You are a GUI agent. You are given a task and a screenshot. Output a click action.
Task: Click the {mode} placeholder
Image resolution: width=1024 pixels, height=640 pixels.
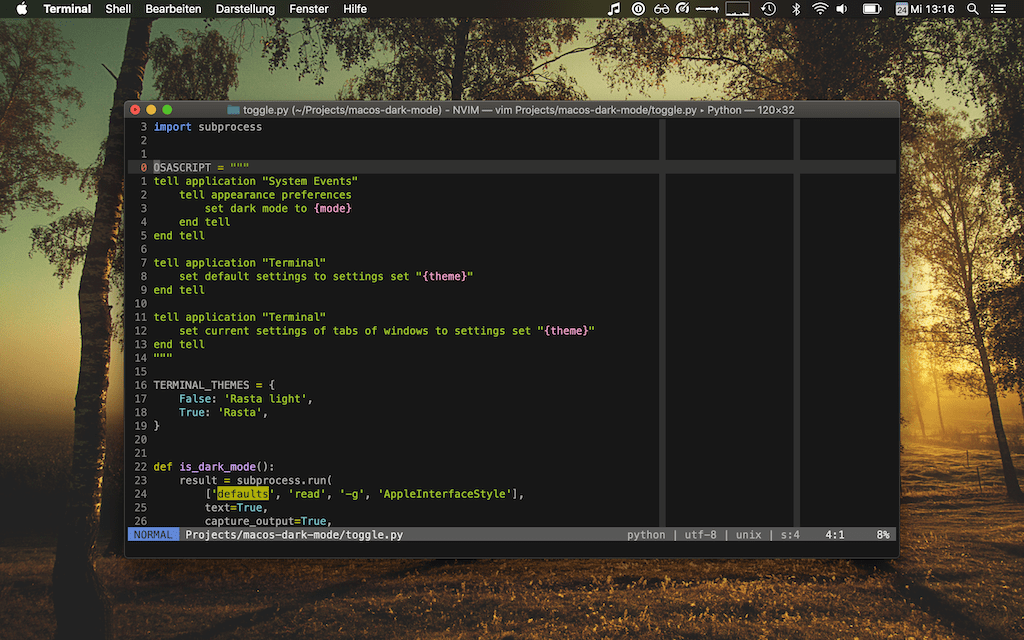pos(332,208)
